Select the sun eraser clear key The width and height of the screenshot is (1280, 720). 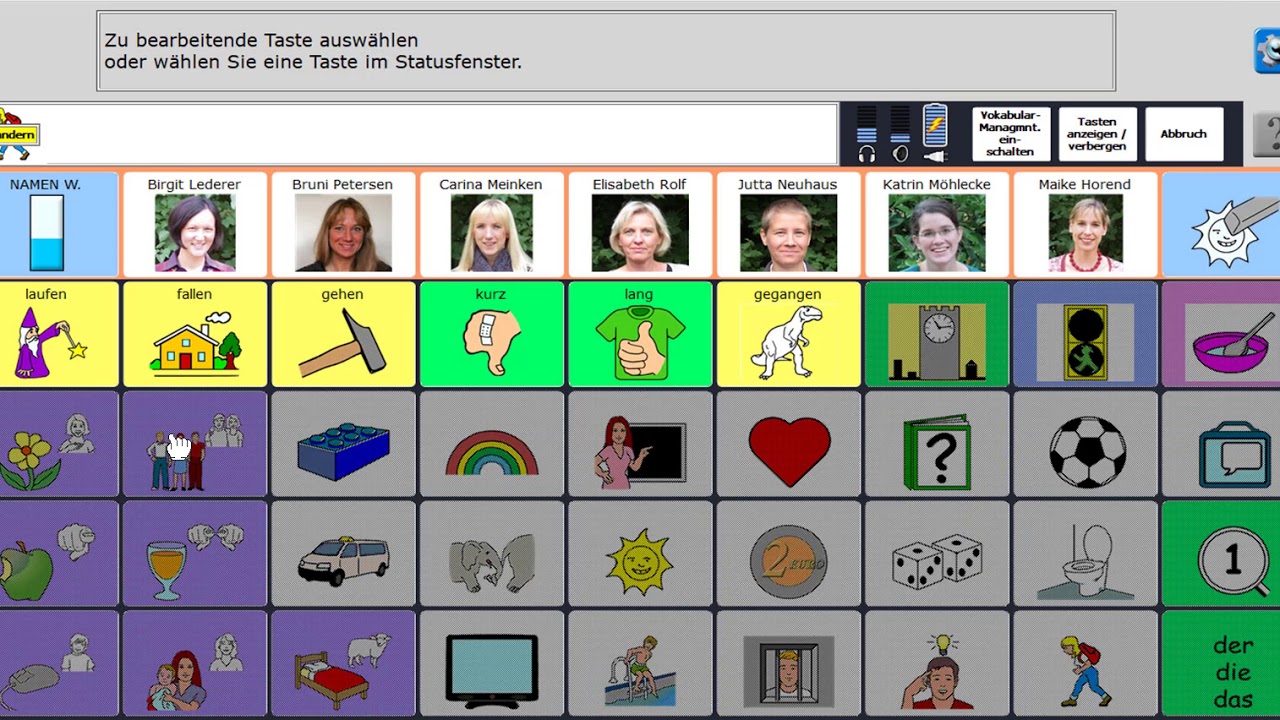[1221, 225]
